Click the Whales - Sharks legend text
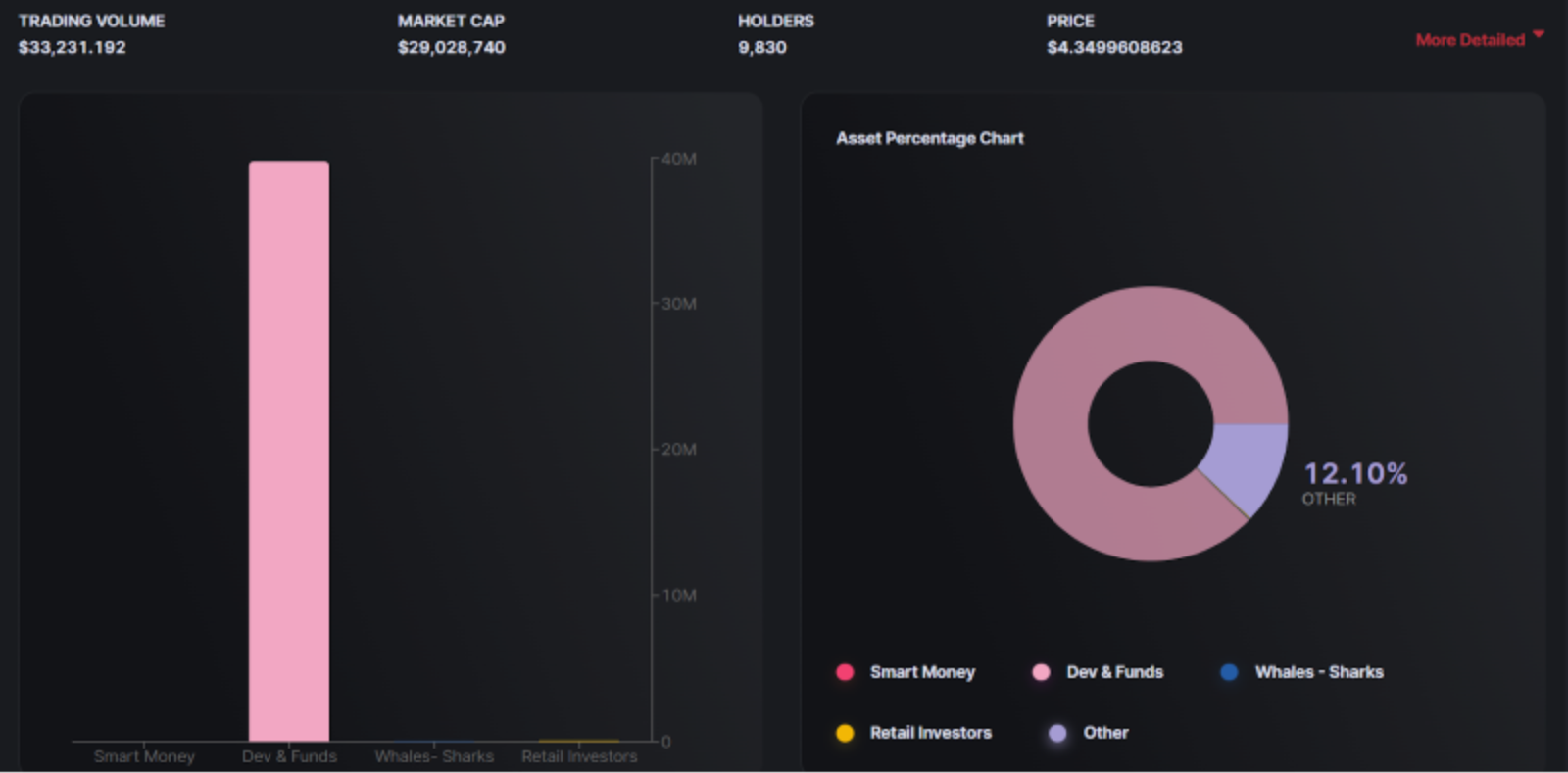Viewport: 1568px width, 773px height. pyautogui.click(x=1319, y=672)
